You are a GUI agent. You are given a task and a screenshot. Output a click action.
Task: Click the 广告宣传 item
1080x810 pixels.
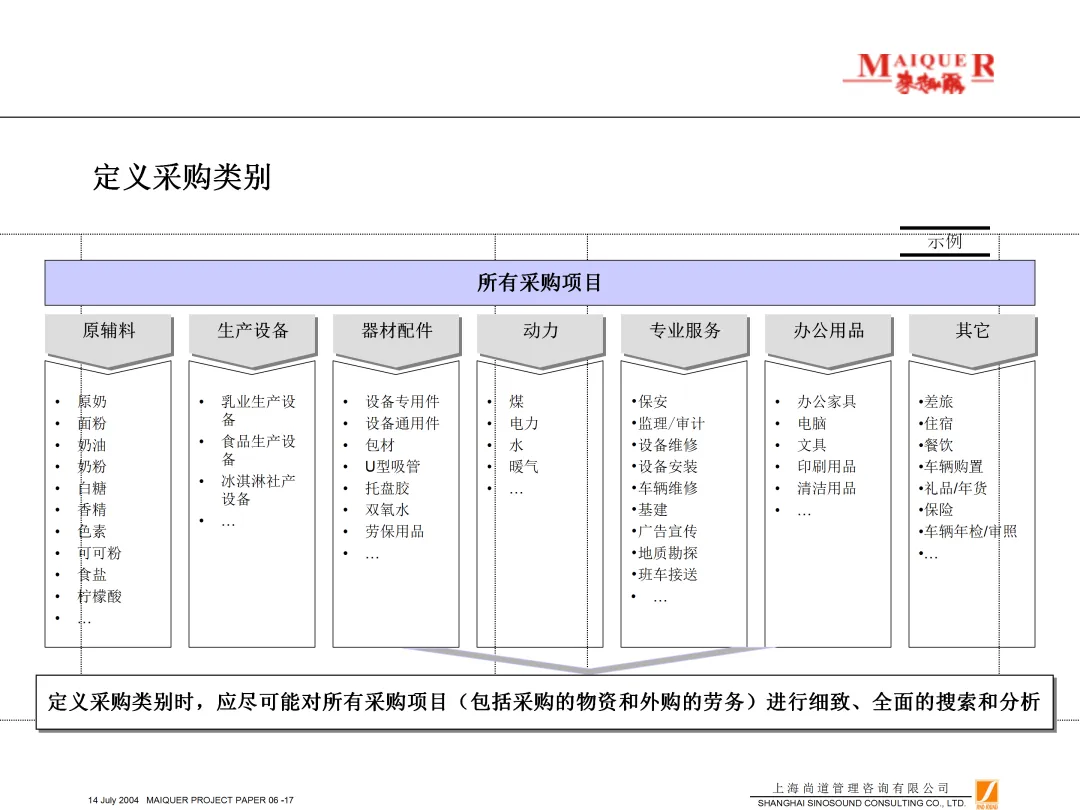[x=668, y=531]
